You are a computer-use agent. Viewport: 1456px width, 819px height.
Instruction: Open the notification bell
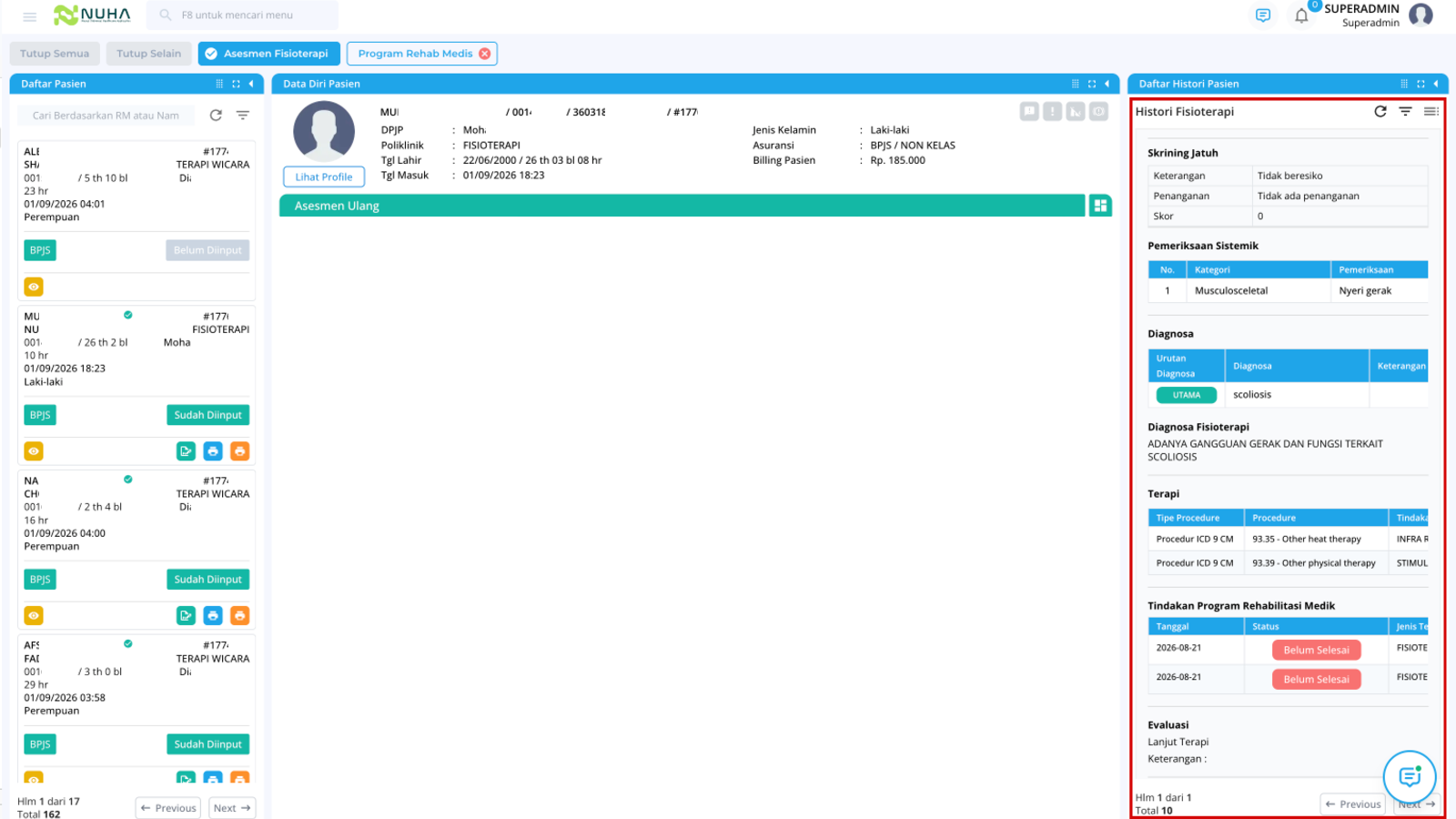coord(1301,15)
